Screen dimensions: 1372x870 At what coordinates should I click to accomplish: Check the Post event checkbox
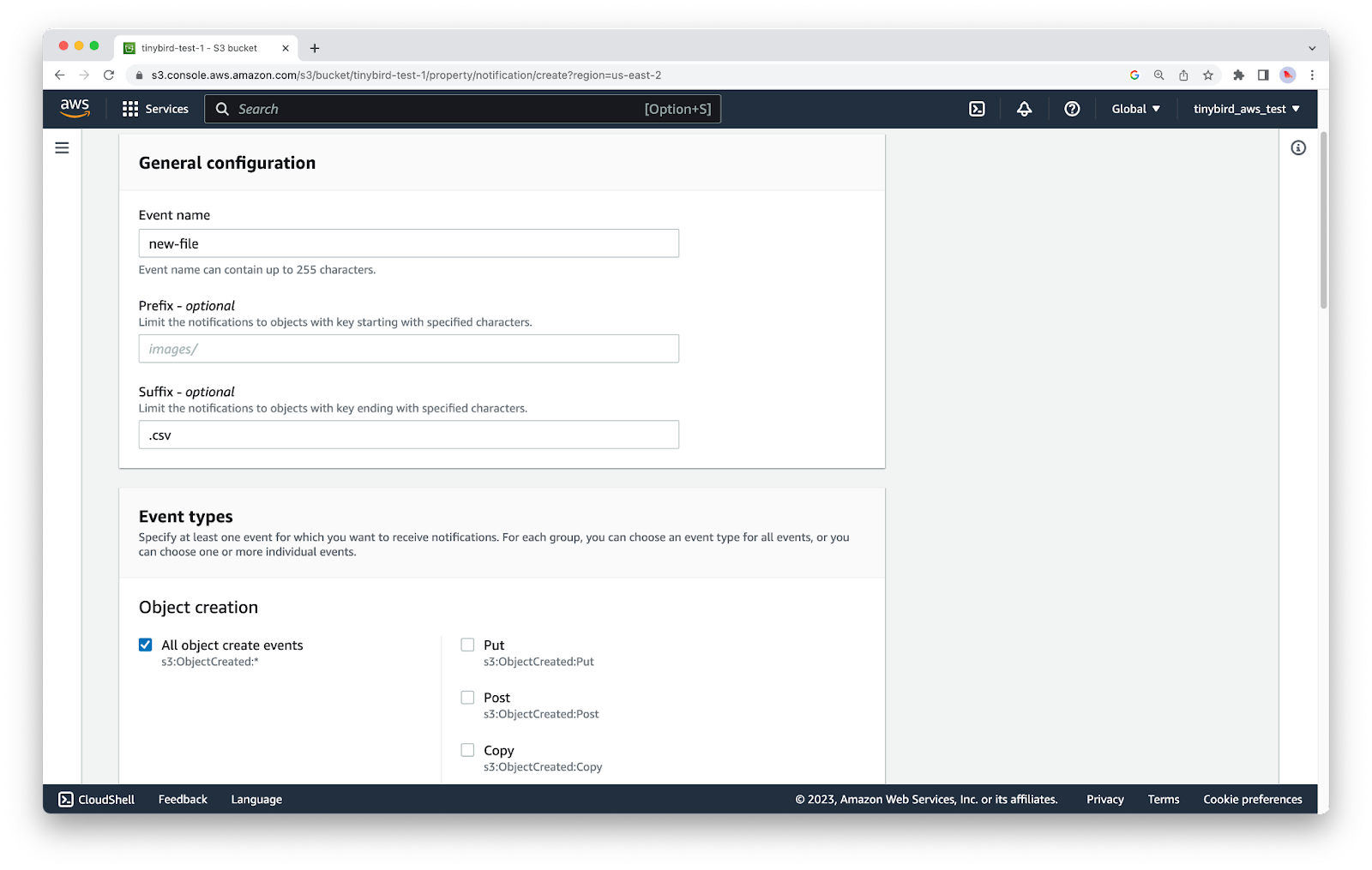tap(467, 698)
